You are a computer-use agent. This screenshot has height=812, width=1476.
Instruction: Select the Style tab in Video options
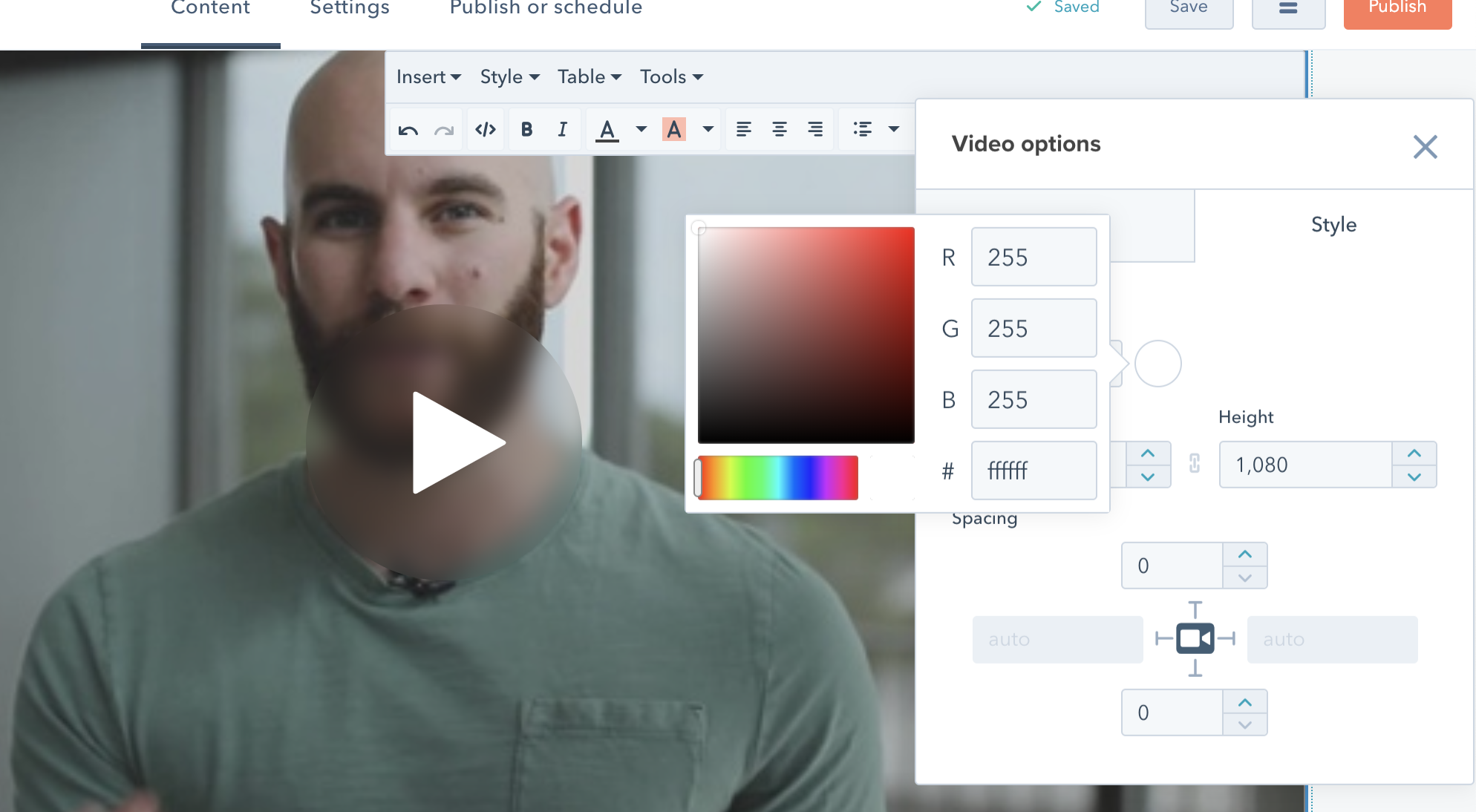[1333, 225]
